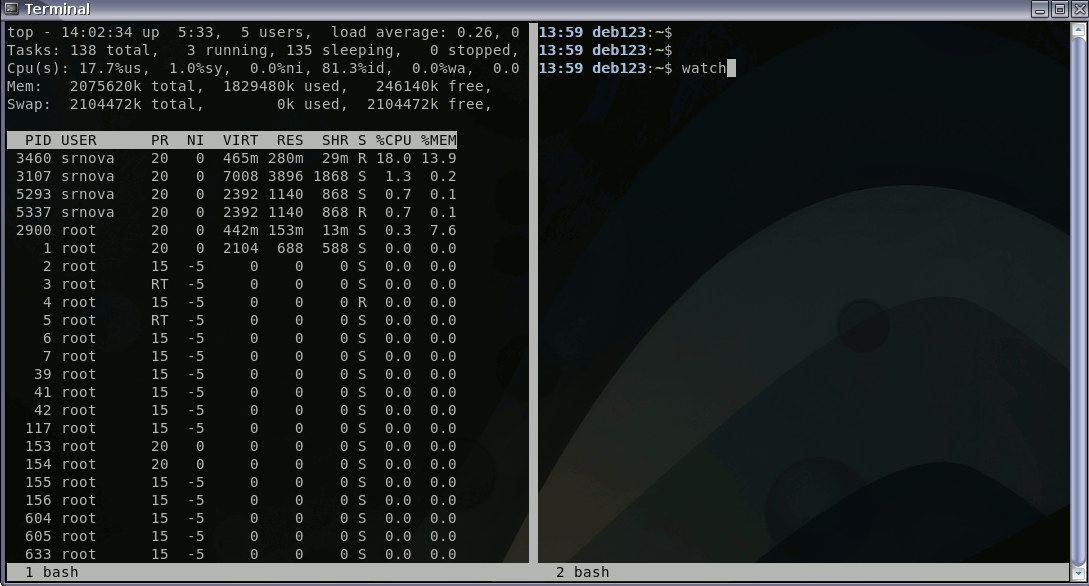This screenshot has height=586, width=1089.
Task: Switch to the '2 bash' pane caption
Action: (x=582, y=572)
